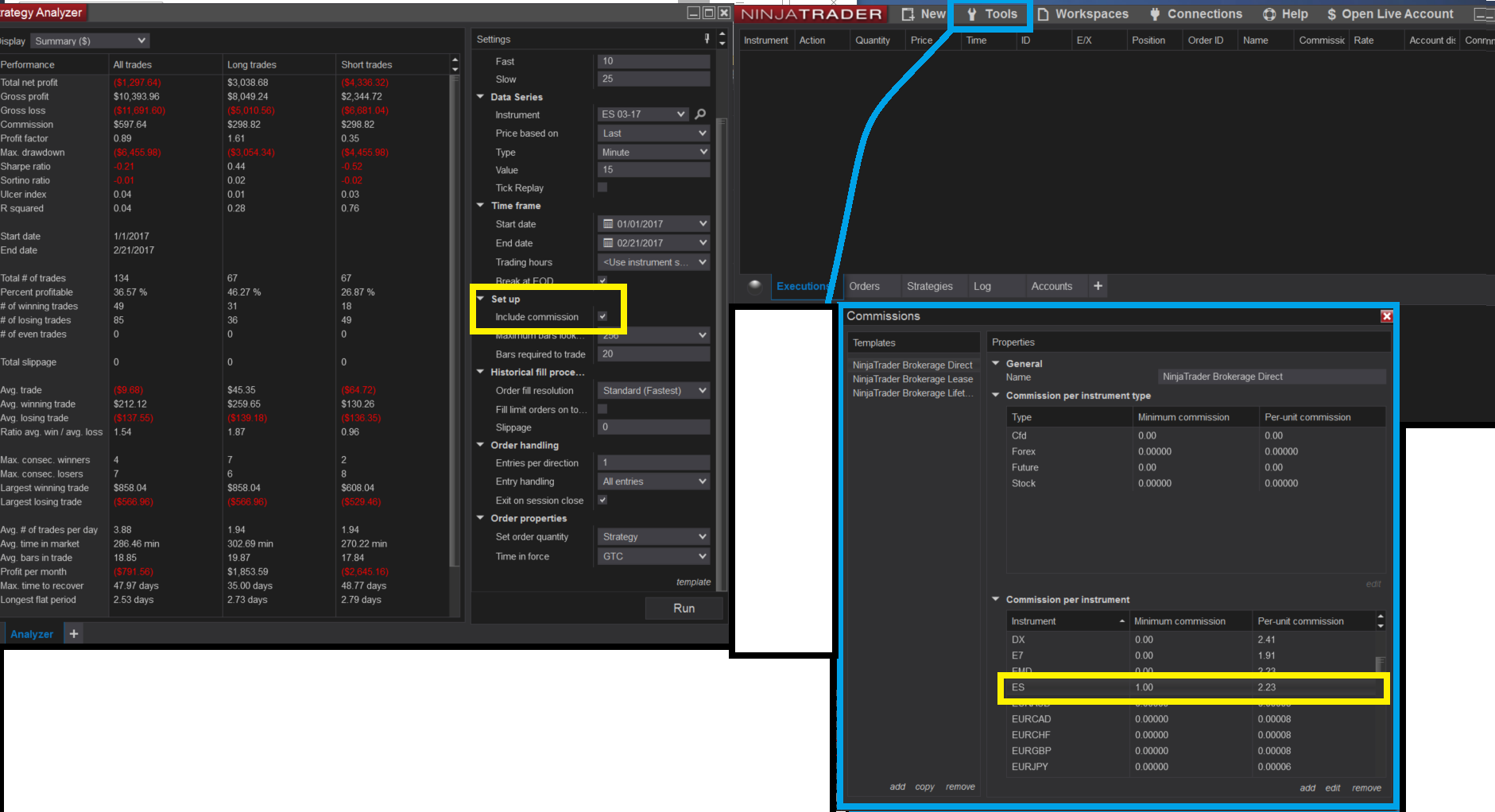Switch to the Strategies tab
Screen dimensions: 1495x812
929,286
